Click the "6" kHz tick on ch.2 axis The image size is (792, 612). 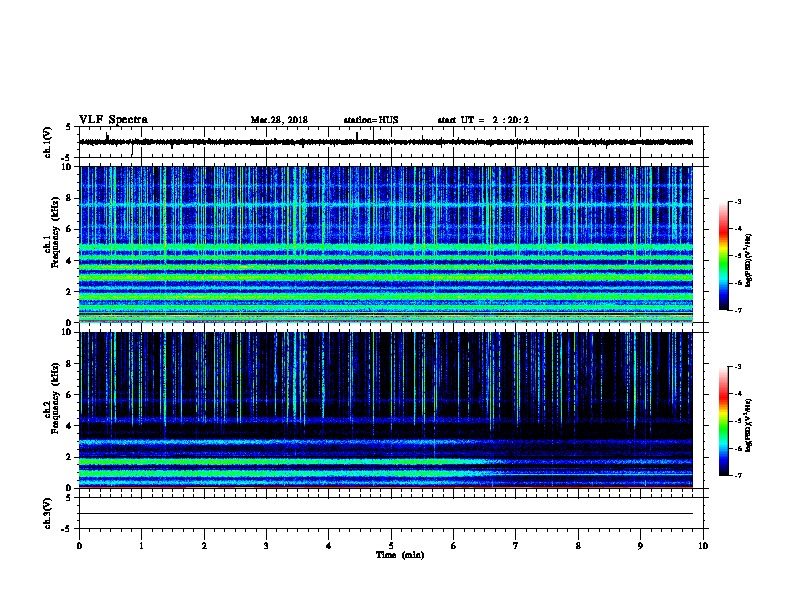pyautogui.click(x=70, y=395)
